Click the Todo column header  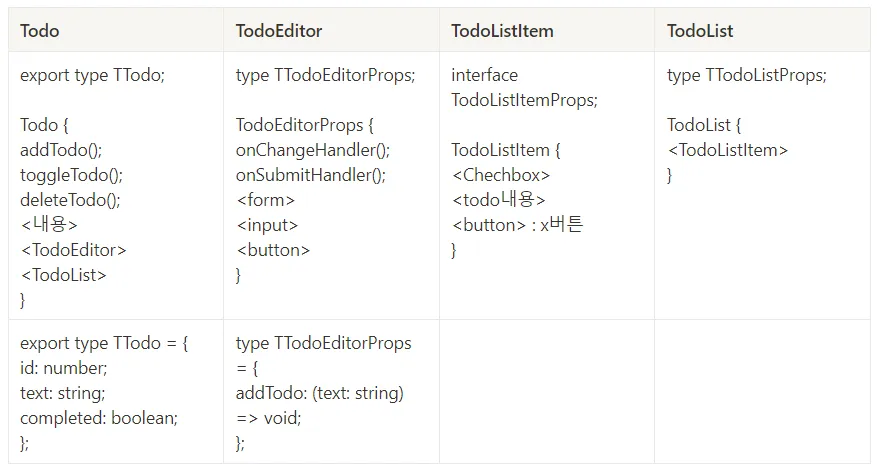(x=40, y=31)
